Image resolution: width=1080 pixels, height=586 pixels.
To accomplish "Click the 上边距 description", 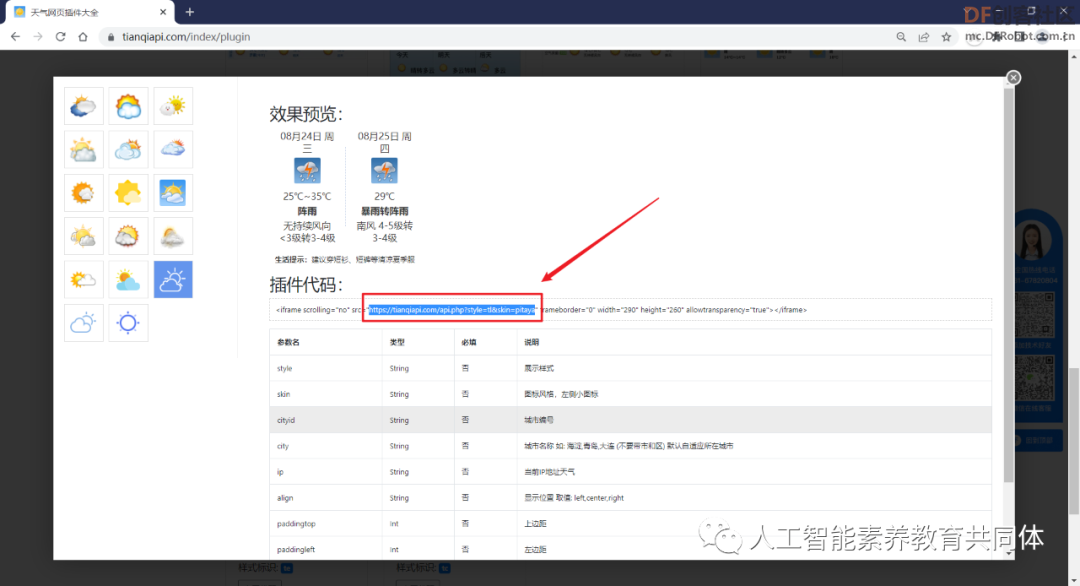I will [x=535, y=524].
